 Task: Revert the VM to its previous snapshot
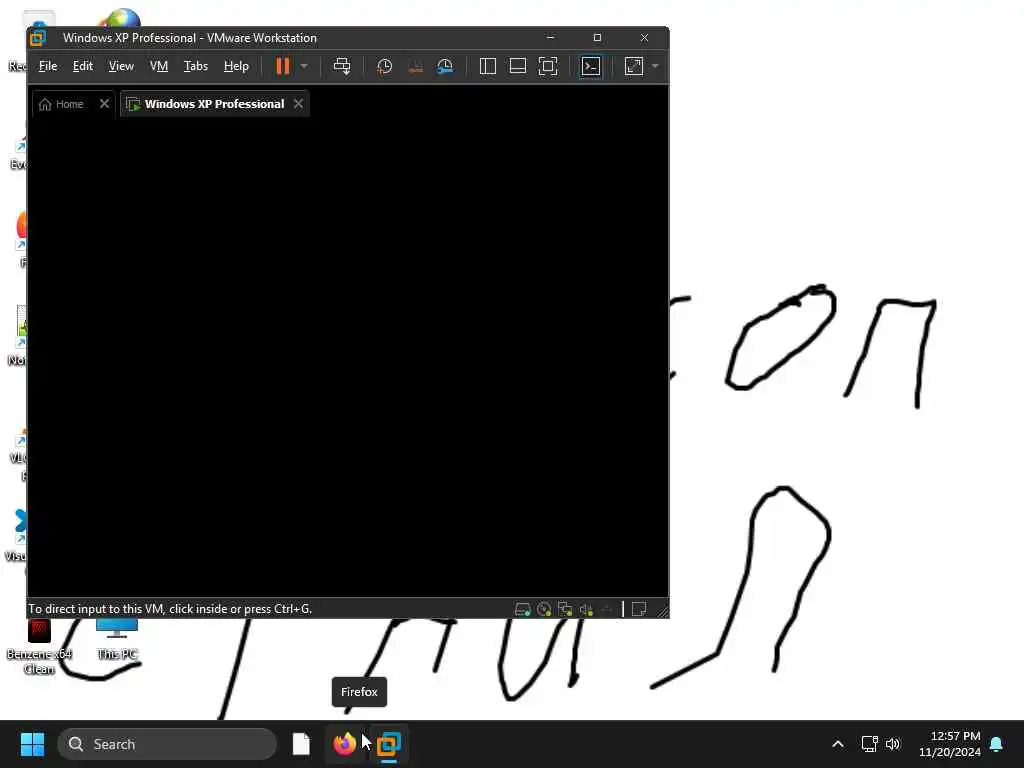coord(415,66)
